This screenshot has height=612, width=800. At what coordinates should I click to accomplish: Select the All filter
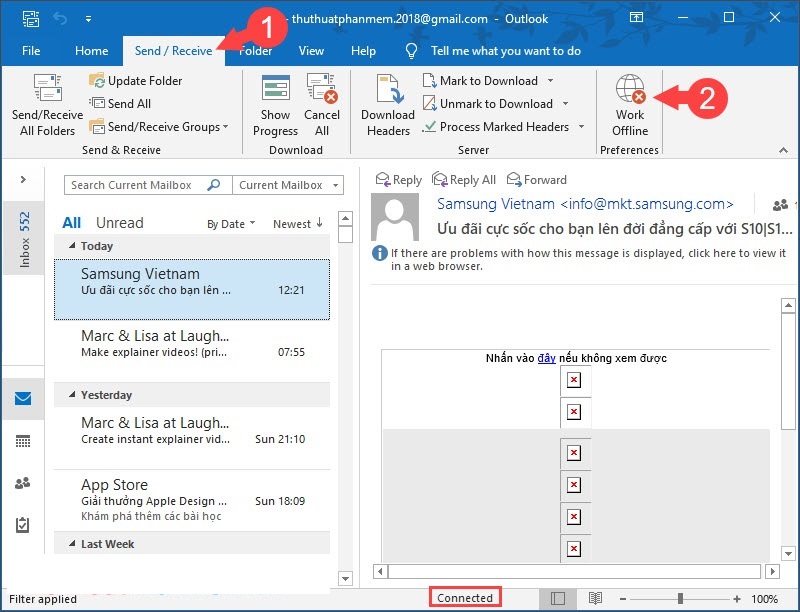[x=71, y=223]
